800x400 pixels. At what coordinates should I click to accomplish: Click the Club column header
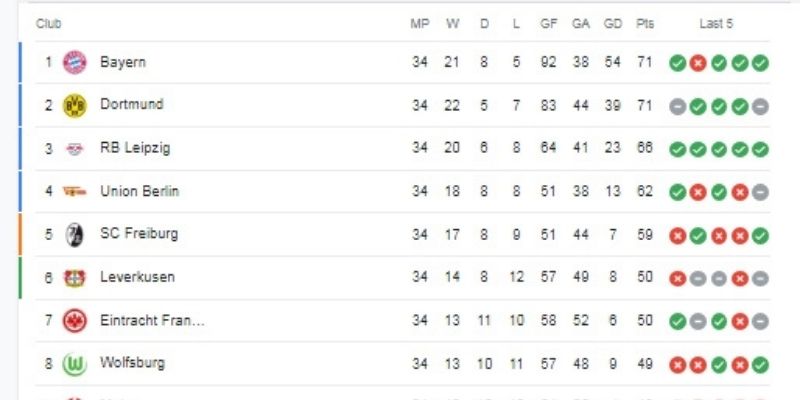tap(48, 24)
